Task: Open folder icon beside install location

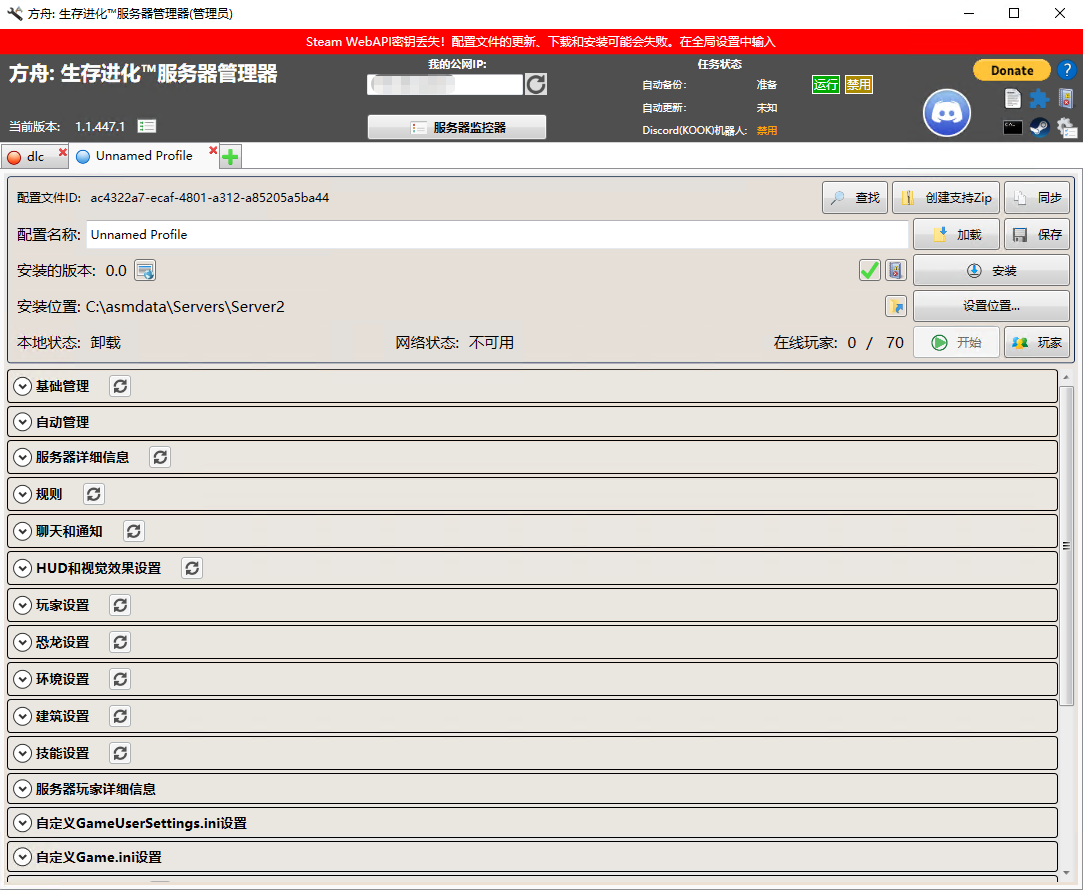Action: pos(895,306)
